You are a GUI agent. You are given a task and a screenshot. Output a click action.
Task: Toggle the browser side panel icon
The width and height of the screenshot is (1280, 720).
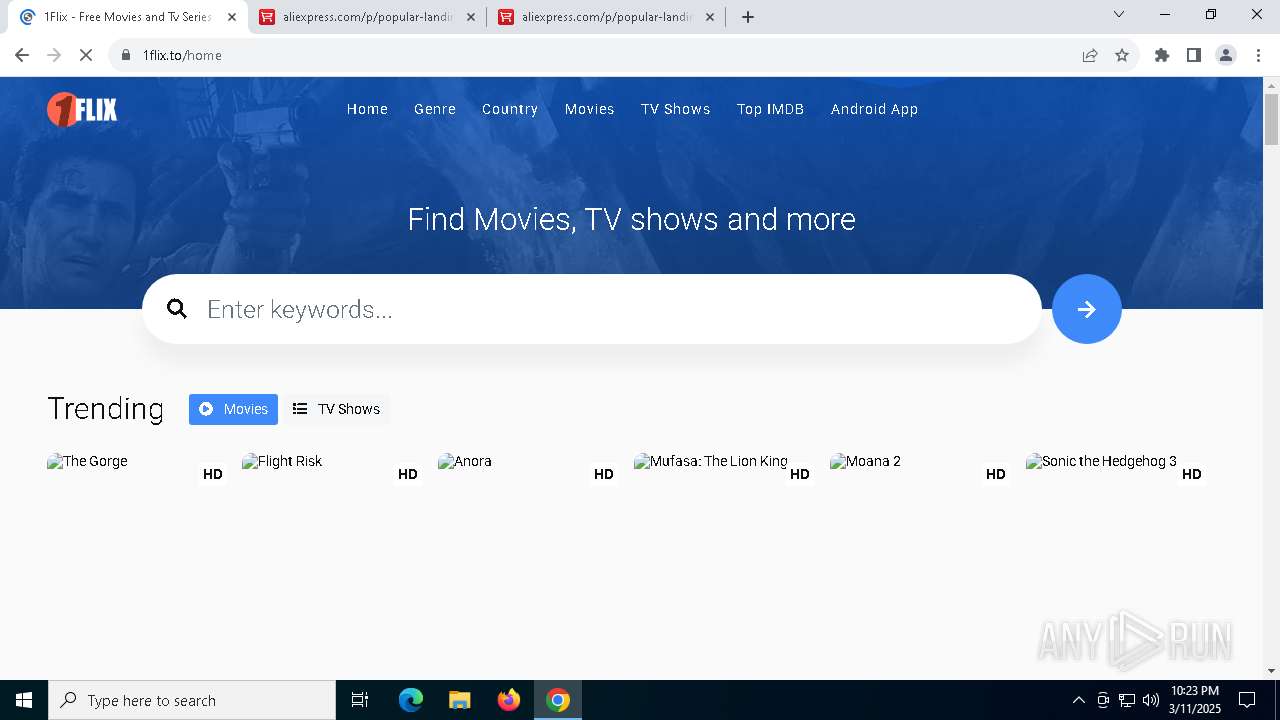[x=1194, y=55]
